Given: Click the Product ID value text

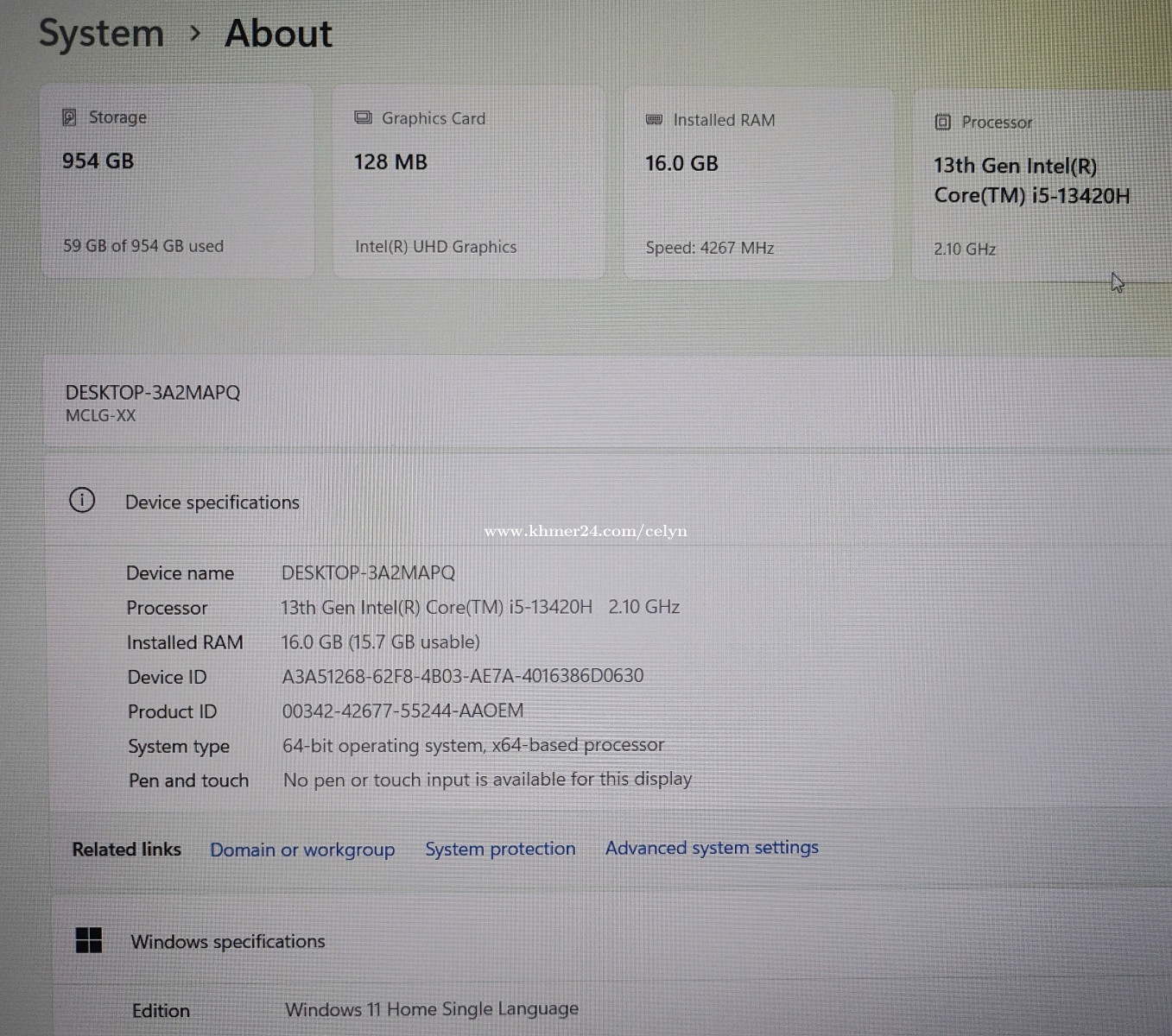Looking at the screenshot, I should tap(402, 711).
